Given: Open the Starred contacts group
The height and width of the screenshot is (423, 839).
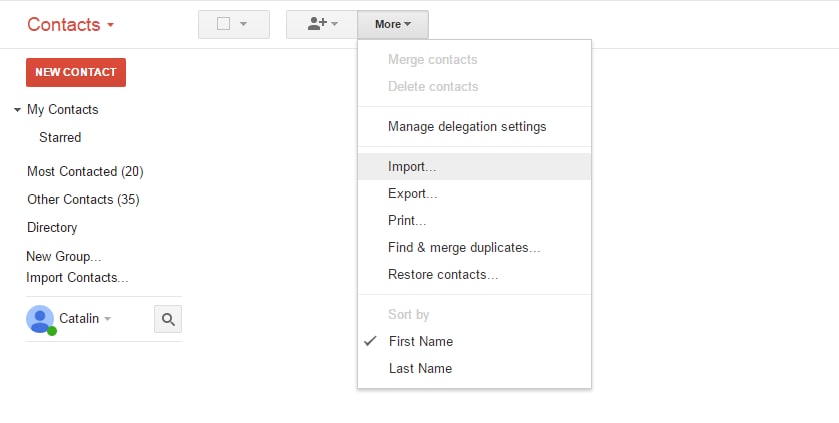Looking at the screenshot, I should (x=60, y=137).
